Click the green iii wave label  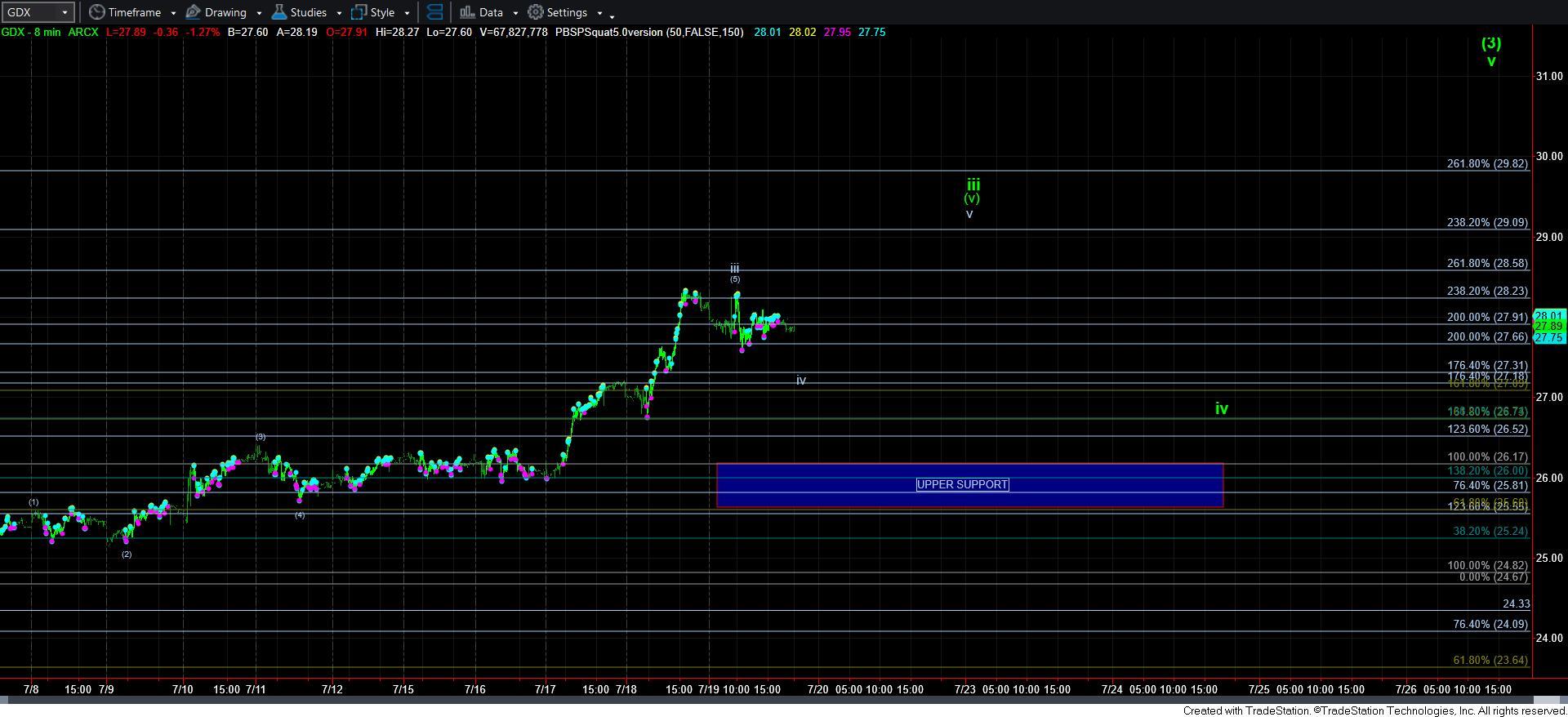pyautogui.click(x=973, y=185)
